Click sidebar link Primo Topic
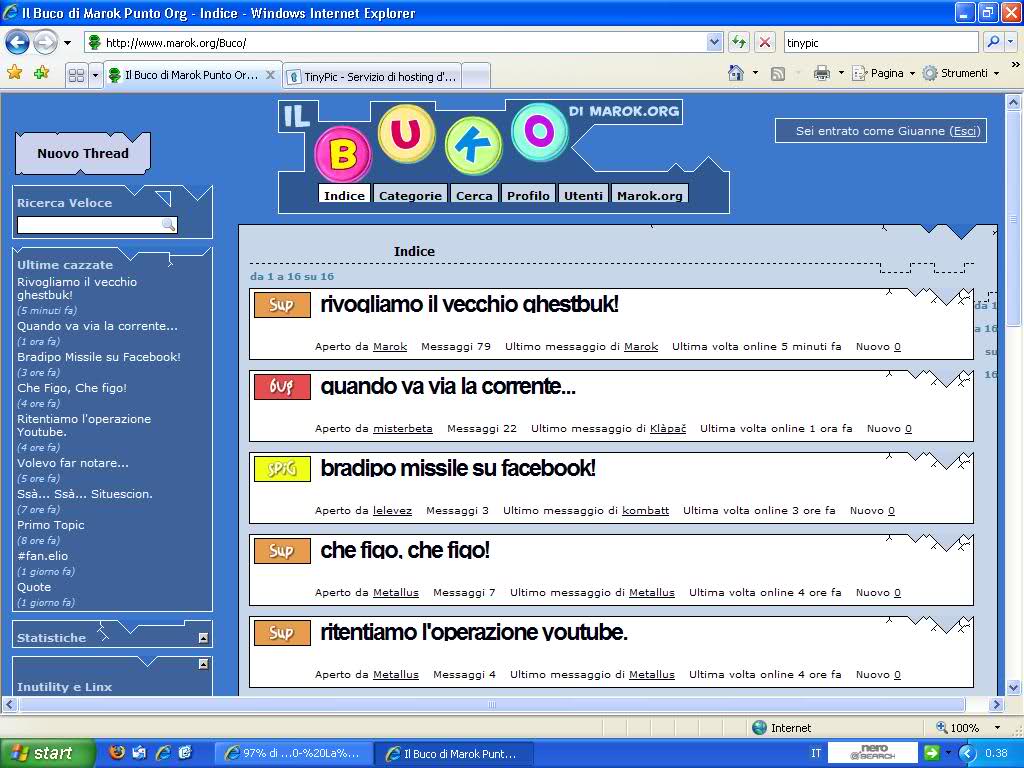 click(x=51, y=525)
